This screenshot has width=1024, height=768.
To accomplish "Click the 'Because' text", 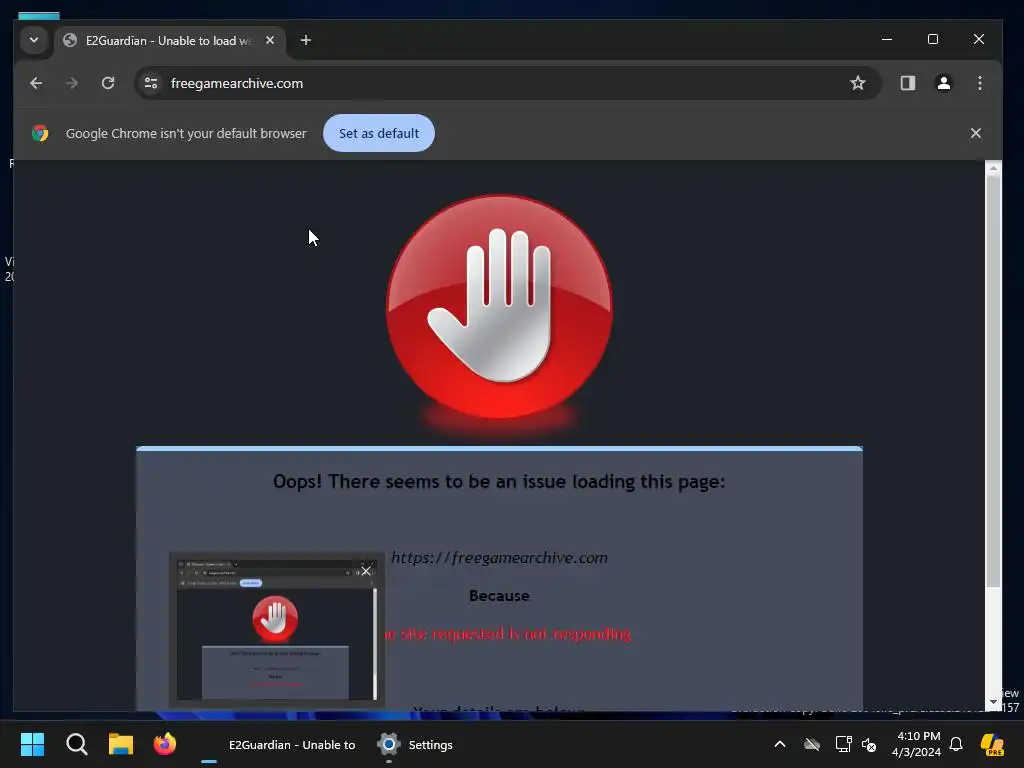I will point(500,596).
